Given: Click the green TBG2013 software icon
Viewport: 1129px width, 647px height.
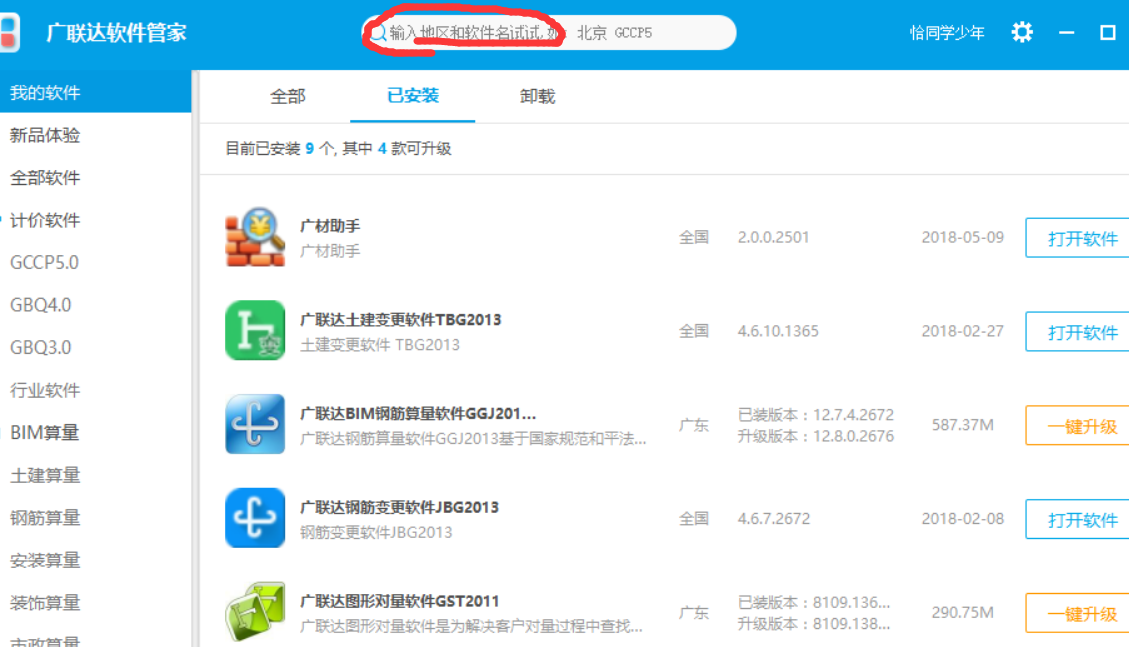Looking at the screenshot, I should pyautogui.click(x=255, y=330).
